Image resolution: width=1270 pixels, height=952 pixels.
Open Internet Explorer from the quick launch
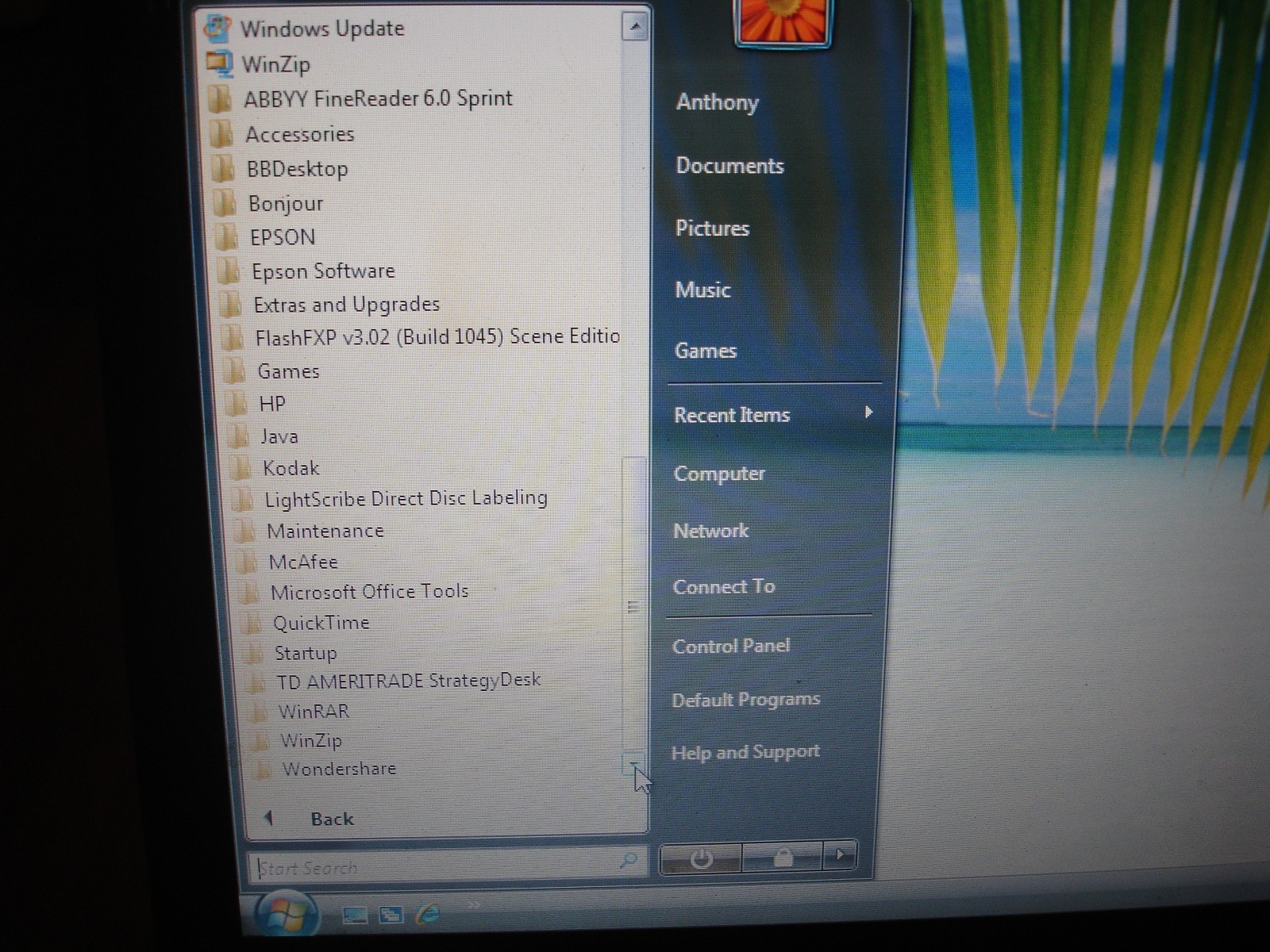tap(428, 913)
